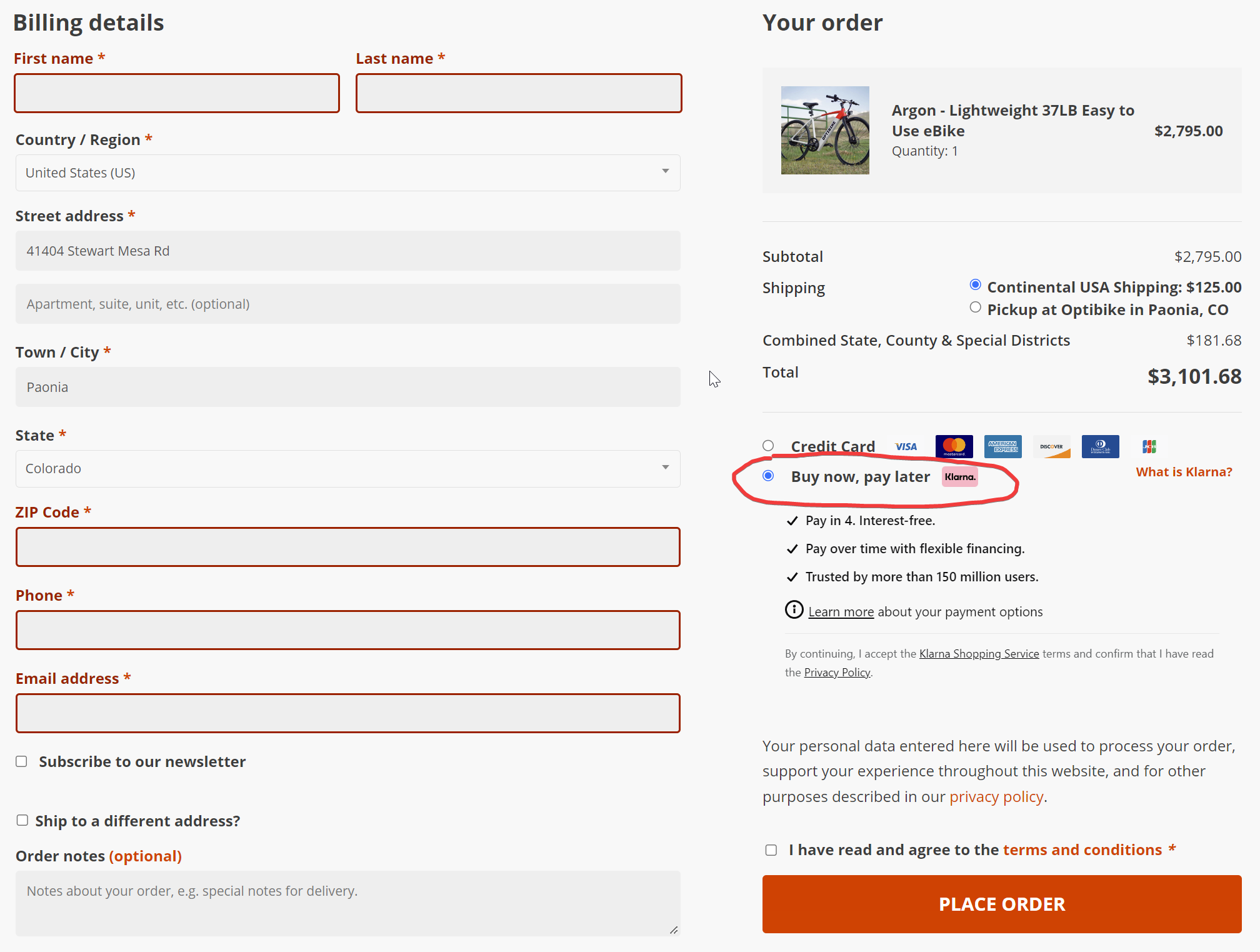Click the payment options info icon
Screen dimensions: 1260x952
coord(794,609)
